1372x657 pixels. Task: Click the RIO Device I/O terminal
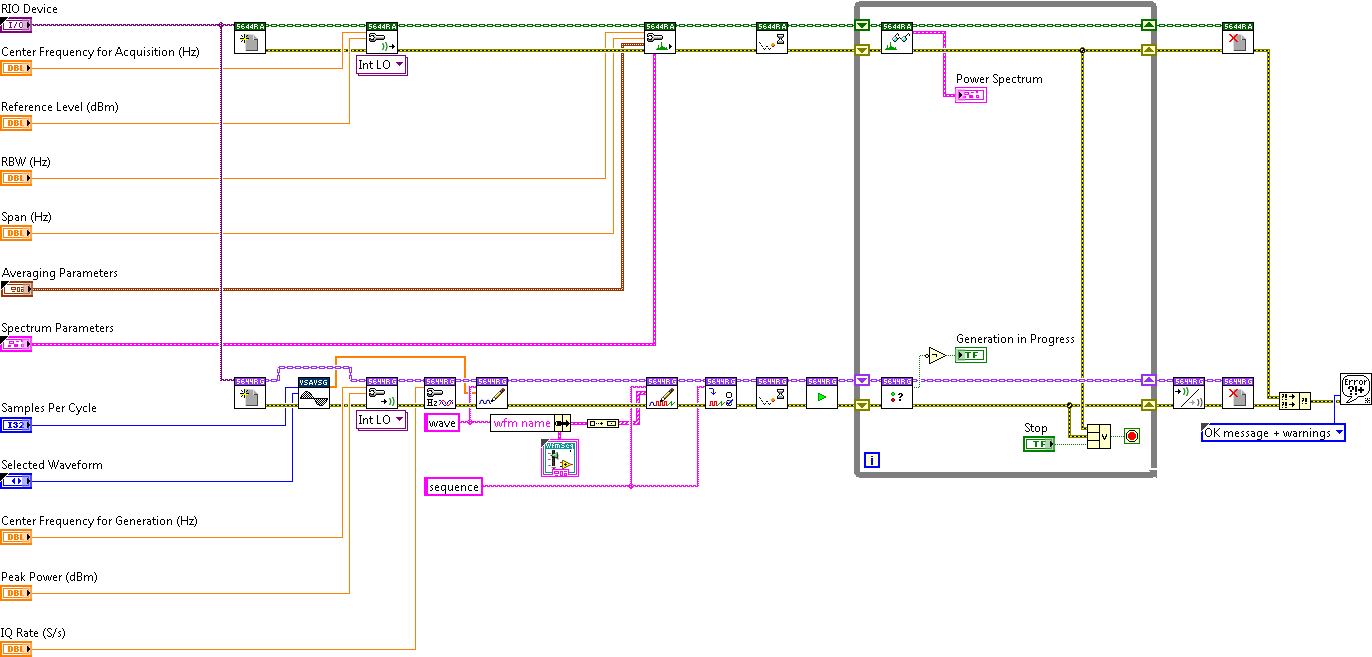(x=16, y=24)
